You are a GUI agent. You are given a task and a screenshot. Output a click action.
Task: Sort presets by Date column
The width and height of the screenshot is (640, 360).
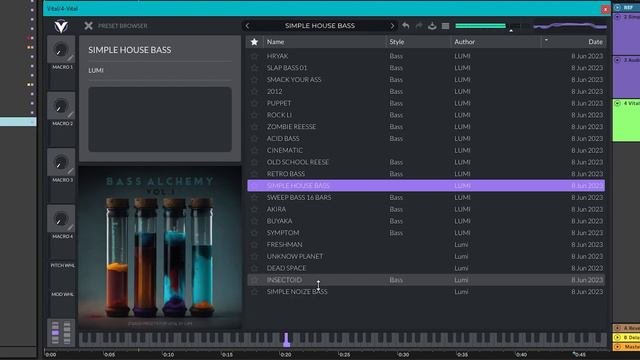coord(595,42)
